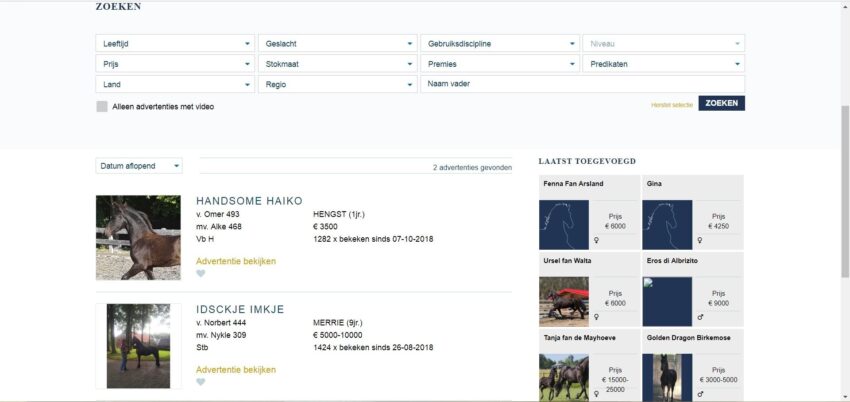Click the 'Herstel selectie' reset link
The width and height of the screenshot is (850, 402).
tap(671, 104)
